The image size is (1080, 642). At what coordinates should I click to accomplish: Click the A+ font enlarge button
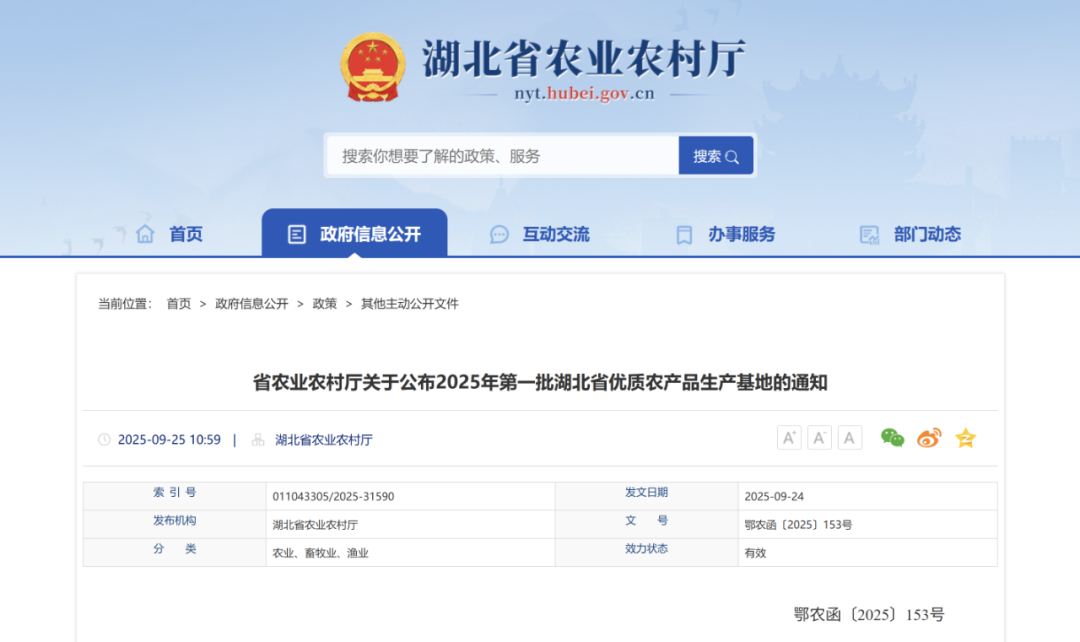789,437
